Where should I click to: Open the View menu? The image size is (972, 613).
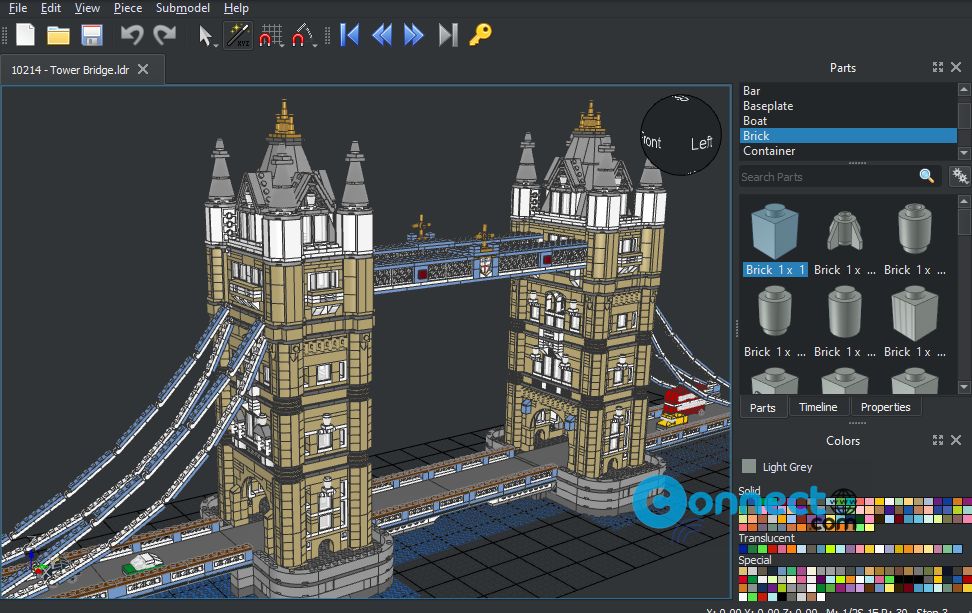click(x=87, y=8)
